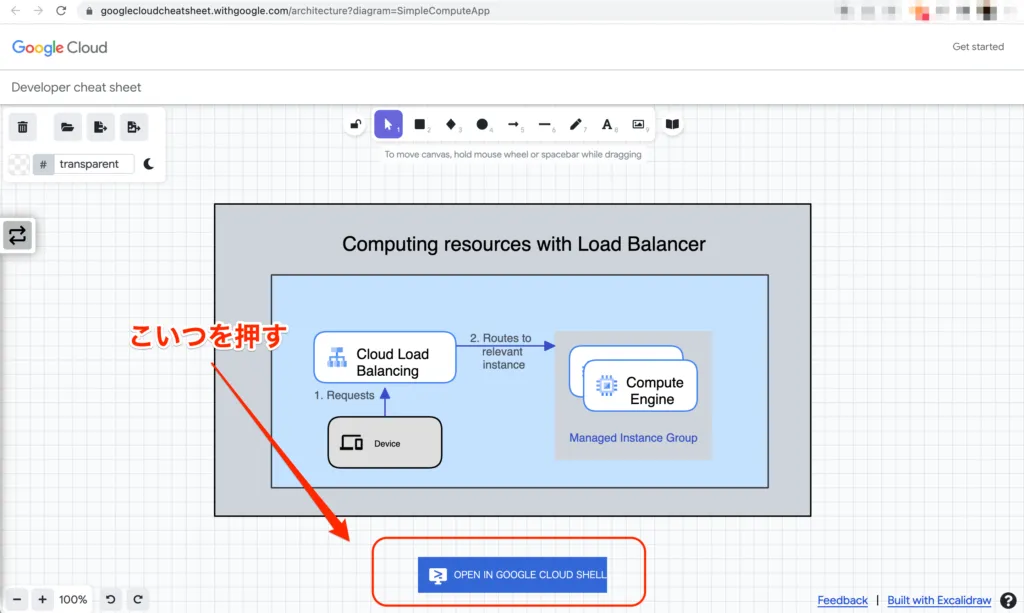
Task: Click the Get started link
Action: point(978,46)
